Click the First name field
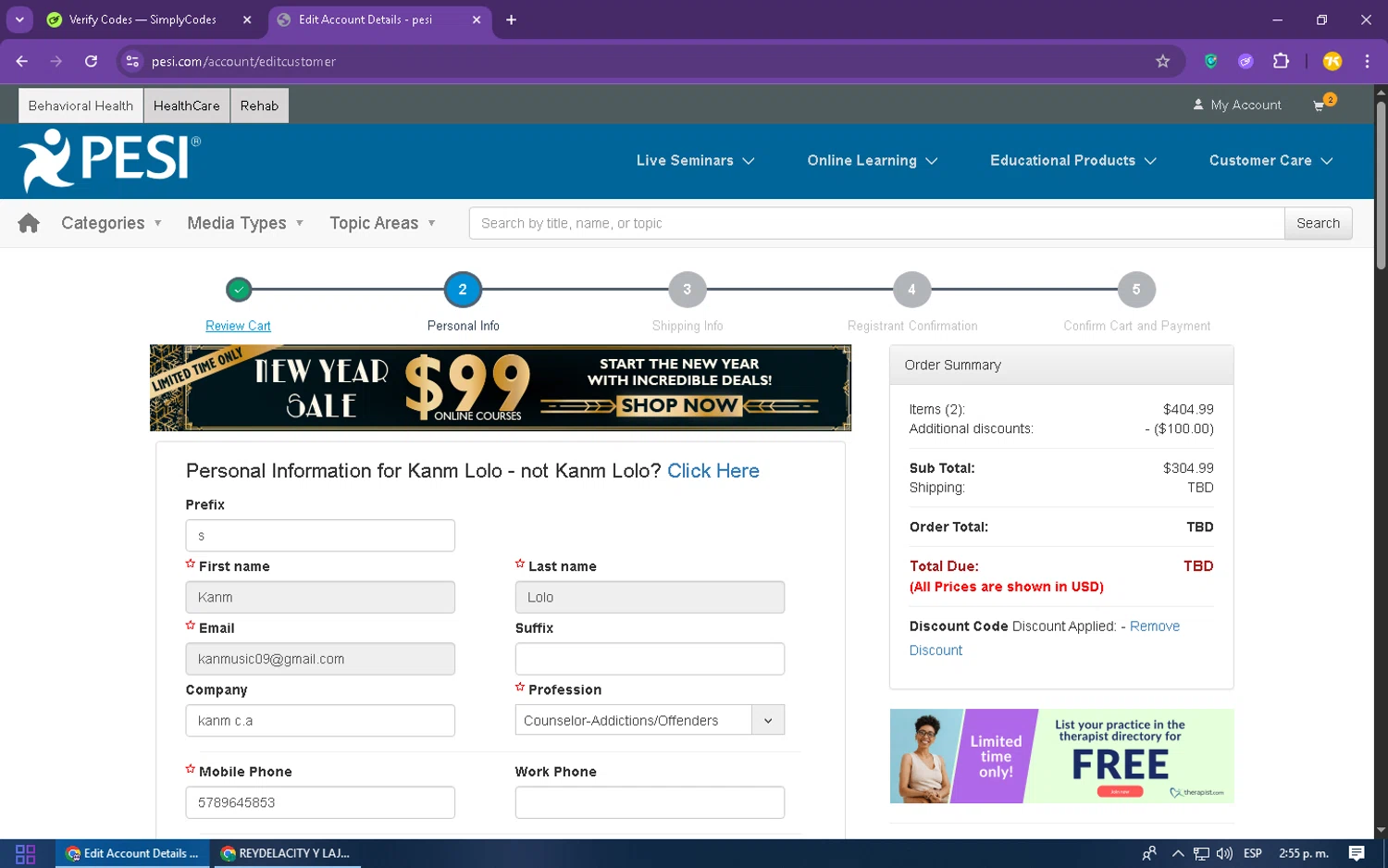Screen dimensions: 1388x868 coord(320,597)
